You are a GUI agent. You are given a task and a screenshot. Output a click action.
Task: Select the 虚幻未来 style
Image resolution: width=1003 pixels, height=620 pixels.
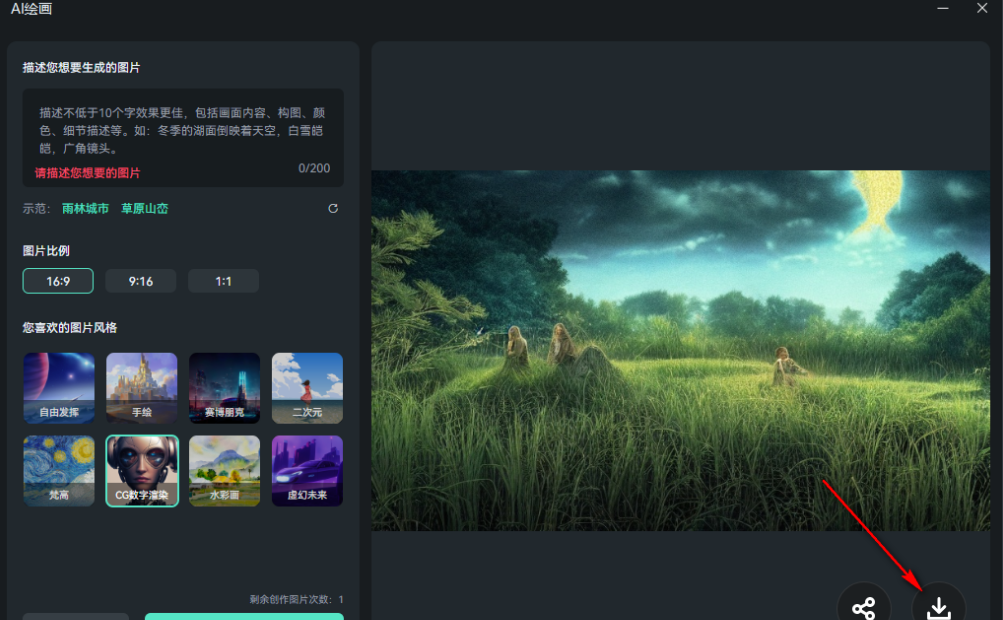(x=307, y=471)
